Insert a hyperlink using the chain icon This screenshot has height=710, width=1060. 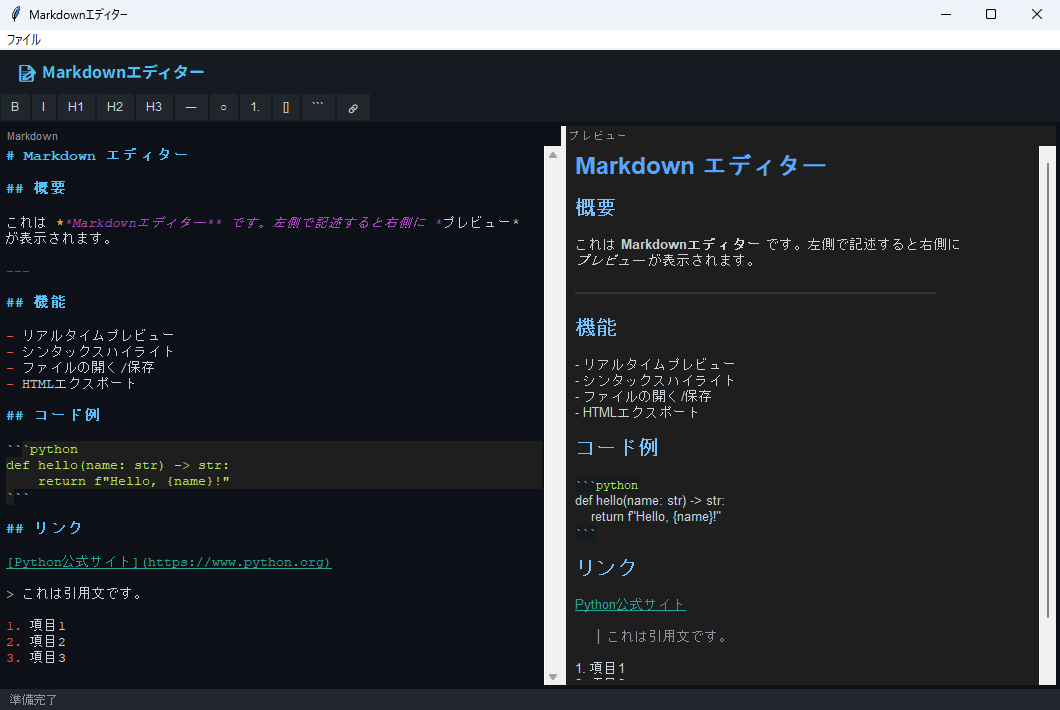tap(353, 107)
